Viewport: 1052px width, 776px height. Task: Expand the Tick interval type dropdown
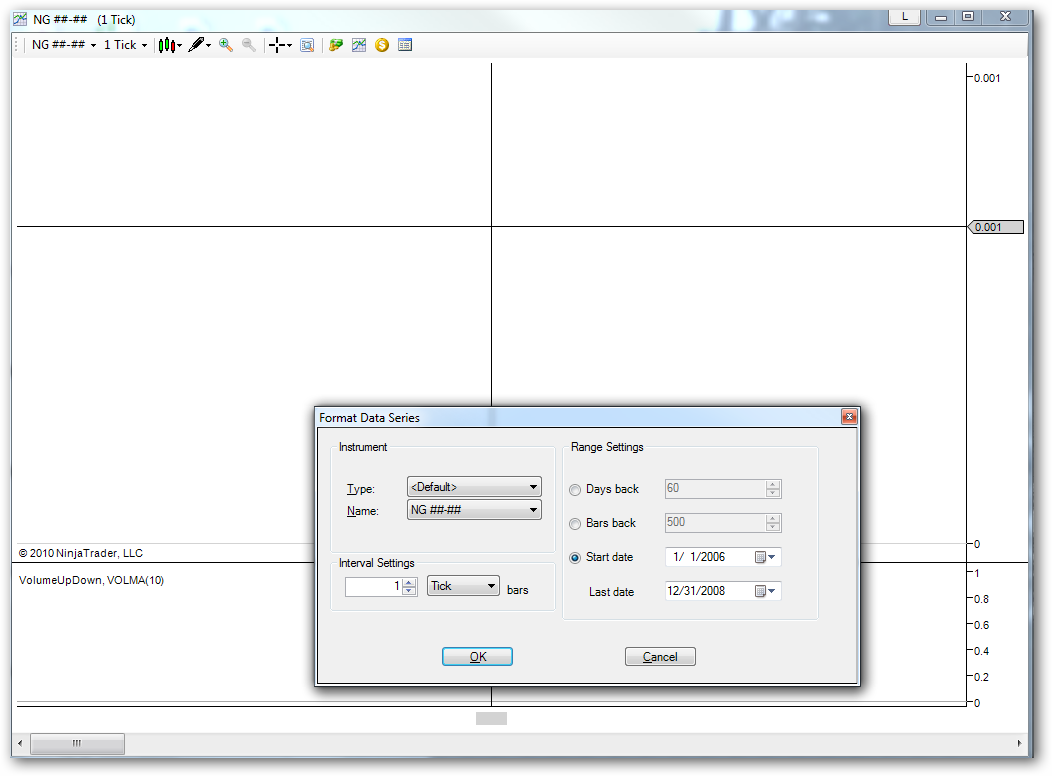[x=464, y=586]
